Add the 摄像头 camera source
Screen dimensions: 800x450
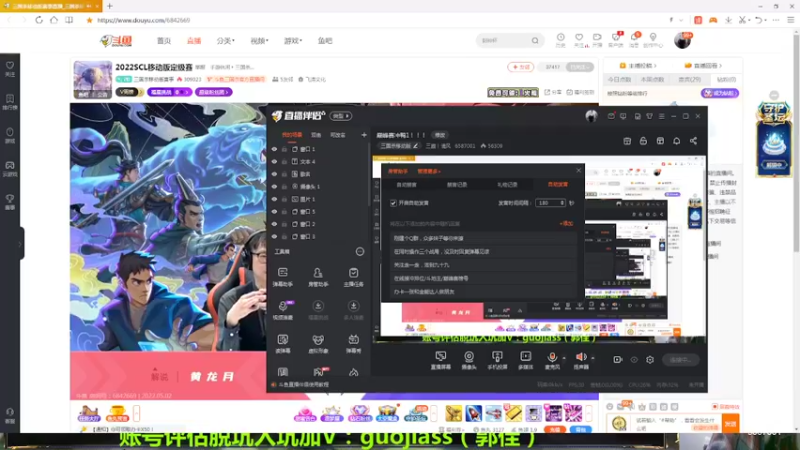tap(469, 360)
